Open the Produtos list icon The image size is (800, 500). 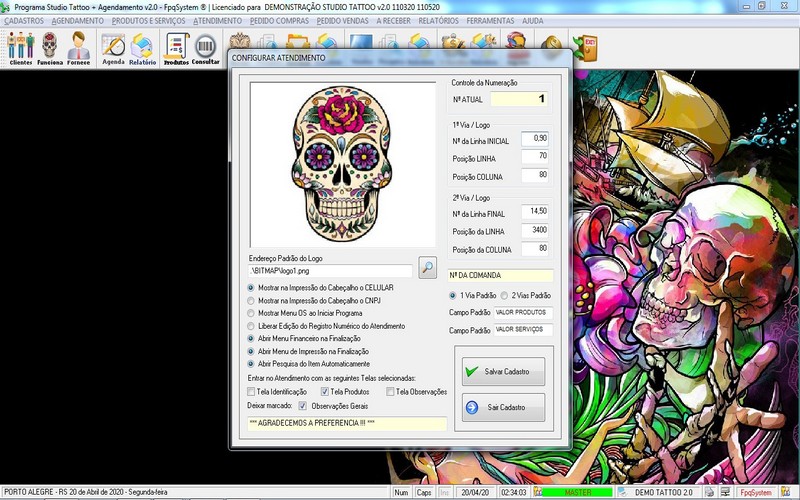176,48
